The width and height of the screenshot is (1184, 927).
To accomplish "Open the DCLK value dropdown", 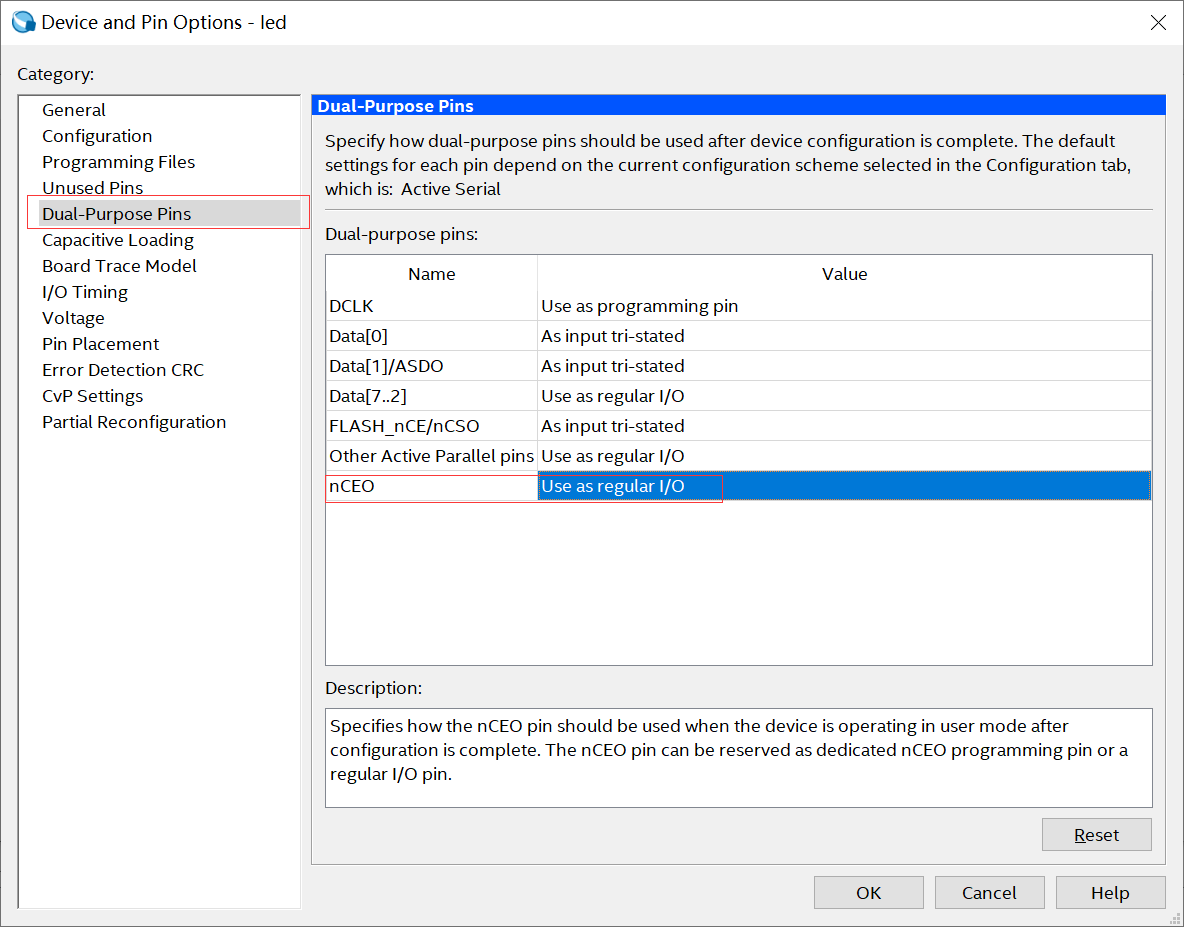I will coord(843,306).
